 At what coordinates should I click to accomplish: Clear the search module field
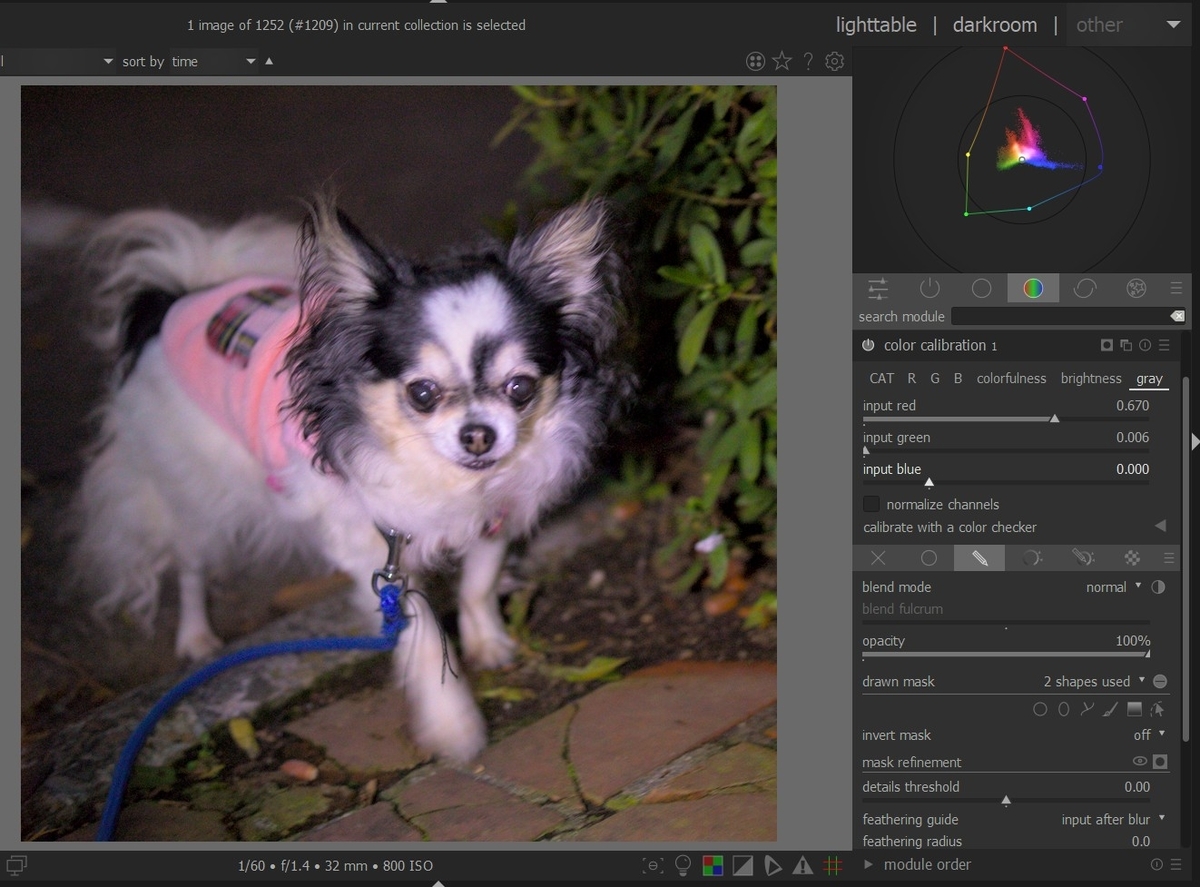click(1178, 316)
